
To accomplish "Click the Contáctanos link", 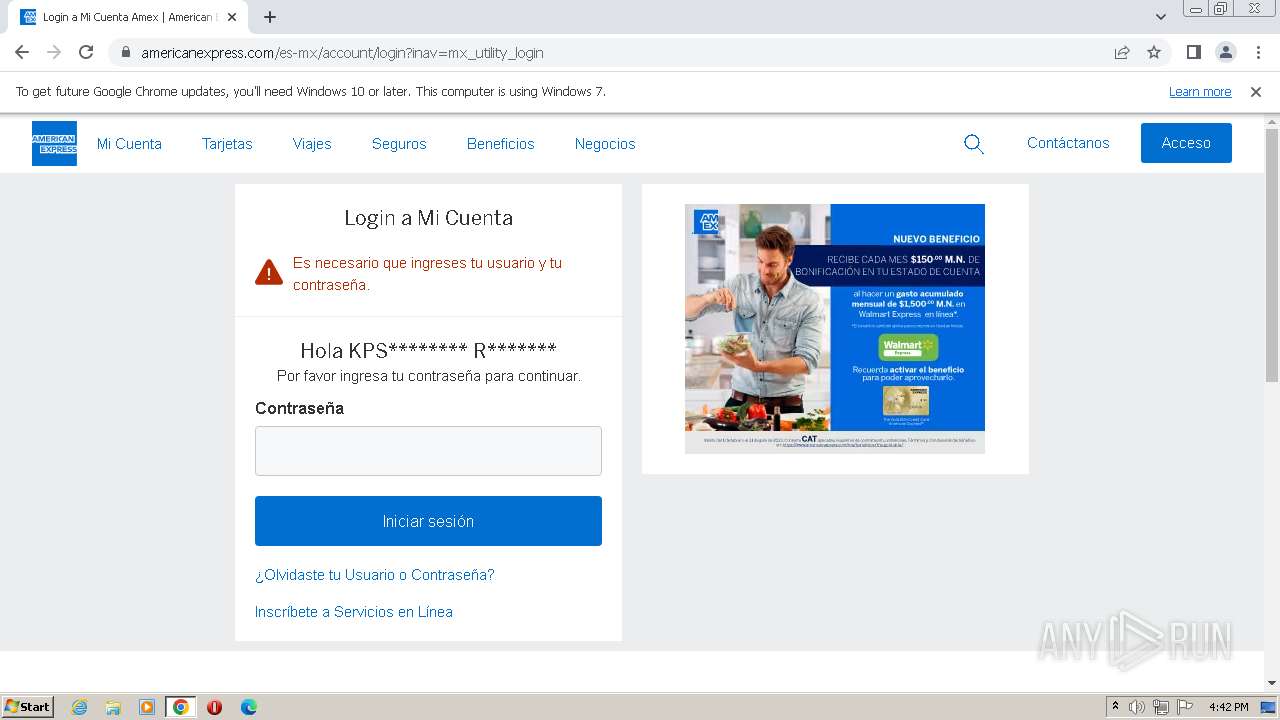I will 1068,143.
